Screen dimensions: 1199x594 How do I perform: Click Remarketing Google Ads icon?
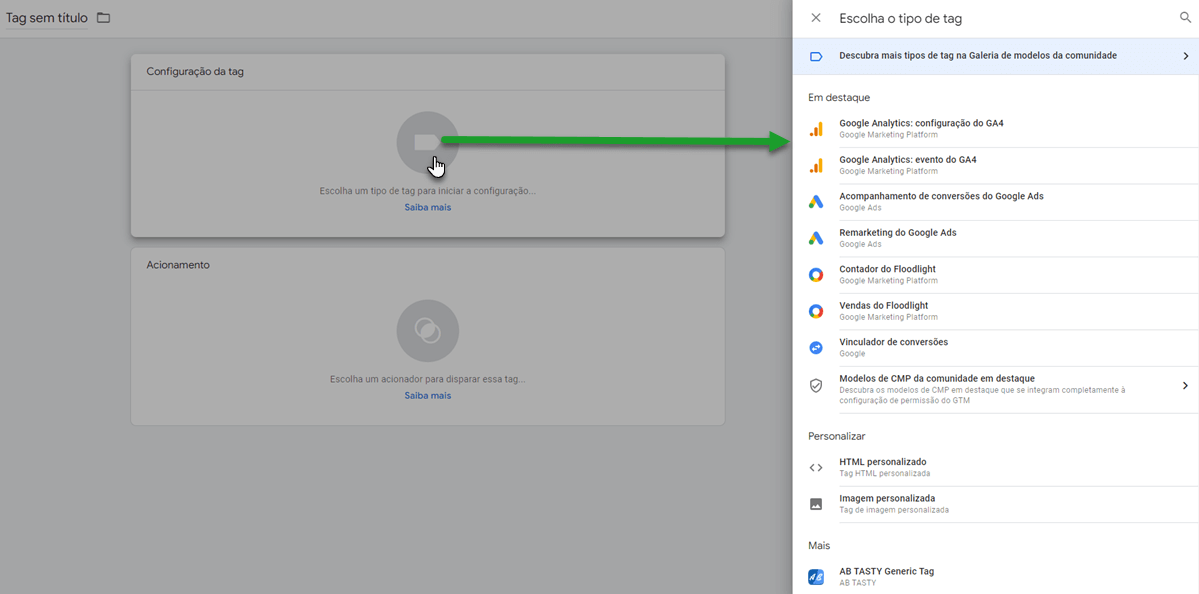click(816, 239)
